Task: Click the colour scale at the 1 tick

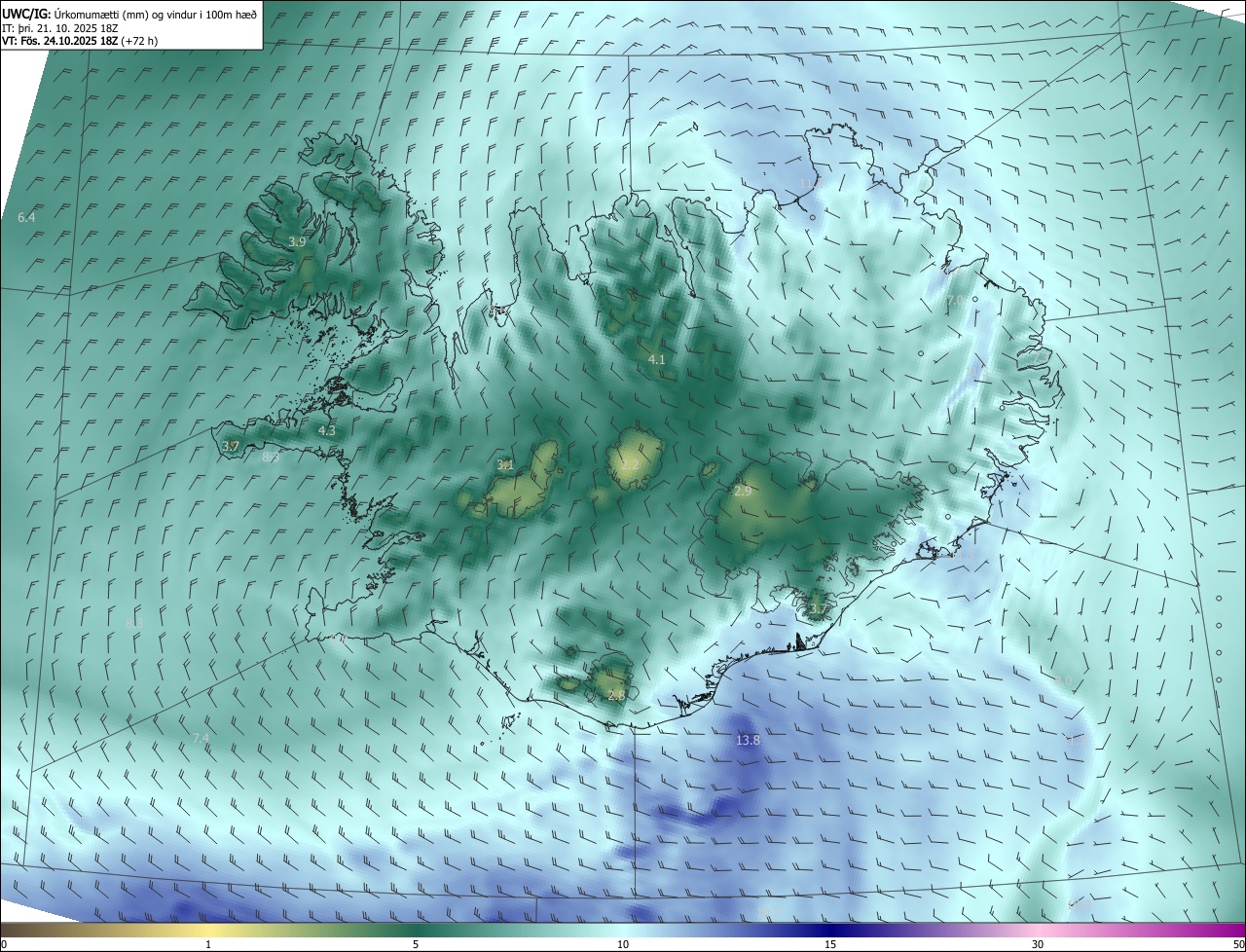Action: pyautogui.click(x=208, y=944)
